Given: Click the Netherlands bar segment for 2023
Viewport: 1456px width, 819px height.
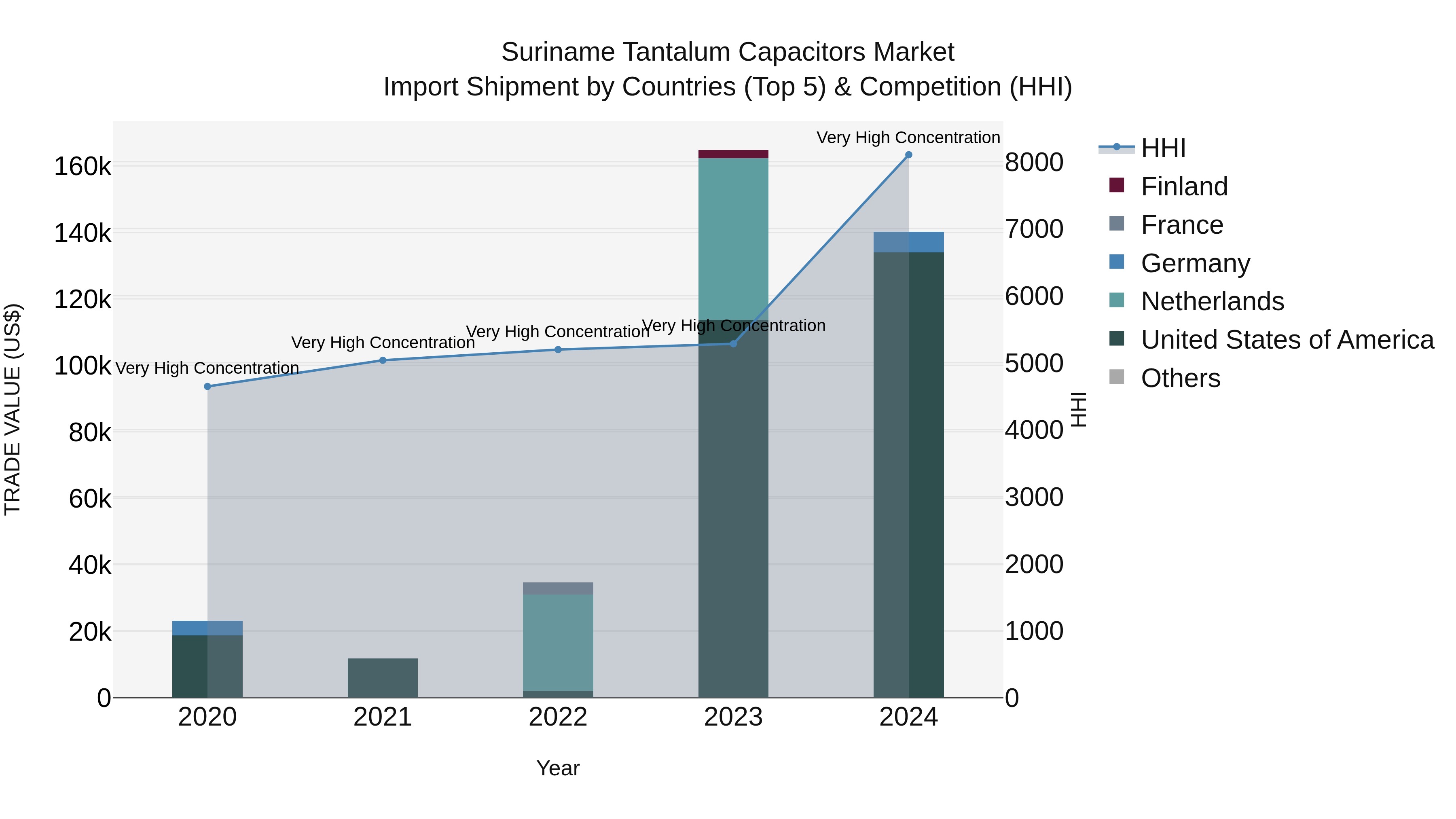Looking at the screenshot, I should [x=734, y=239].
